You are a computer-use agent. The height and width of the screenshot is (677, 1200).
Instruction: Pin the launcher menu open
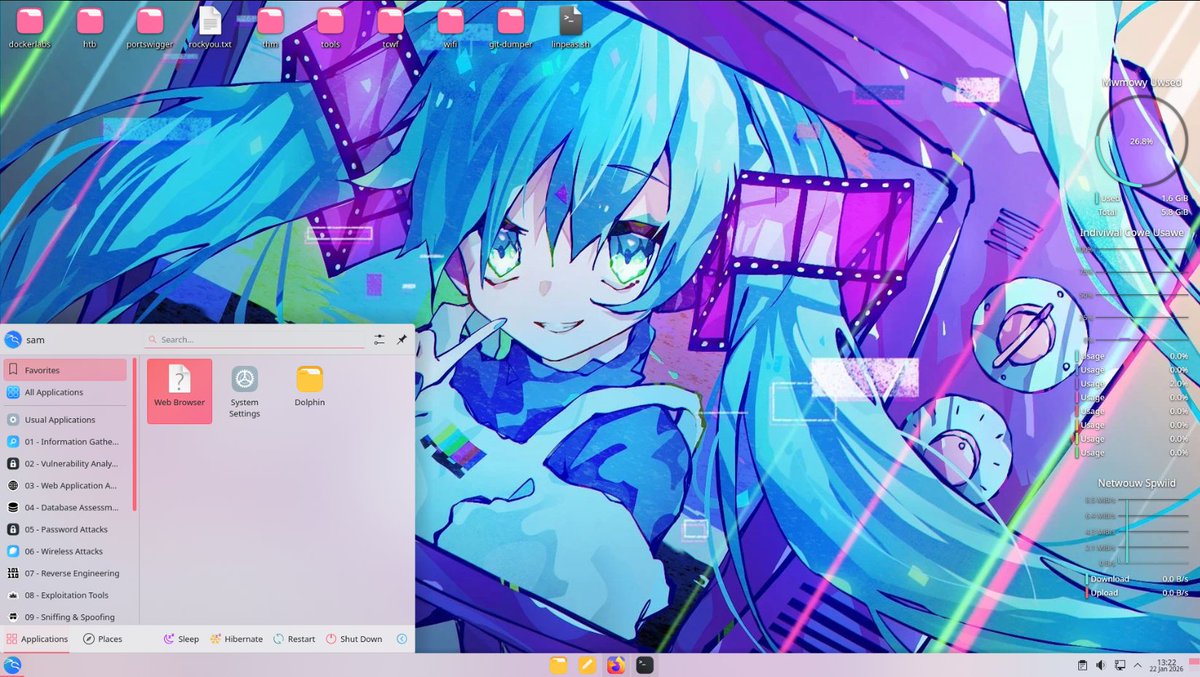(x=401, y=340)
